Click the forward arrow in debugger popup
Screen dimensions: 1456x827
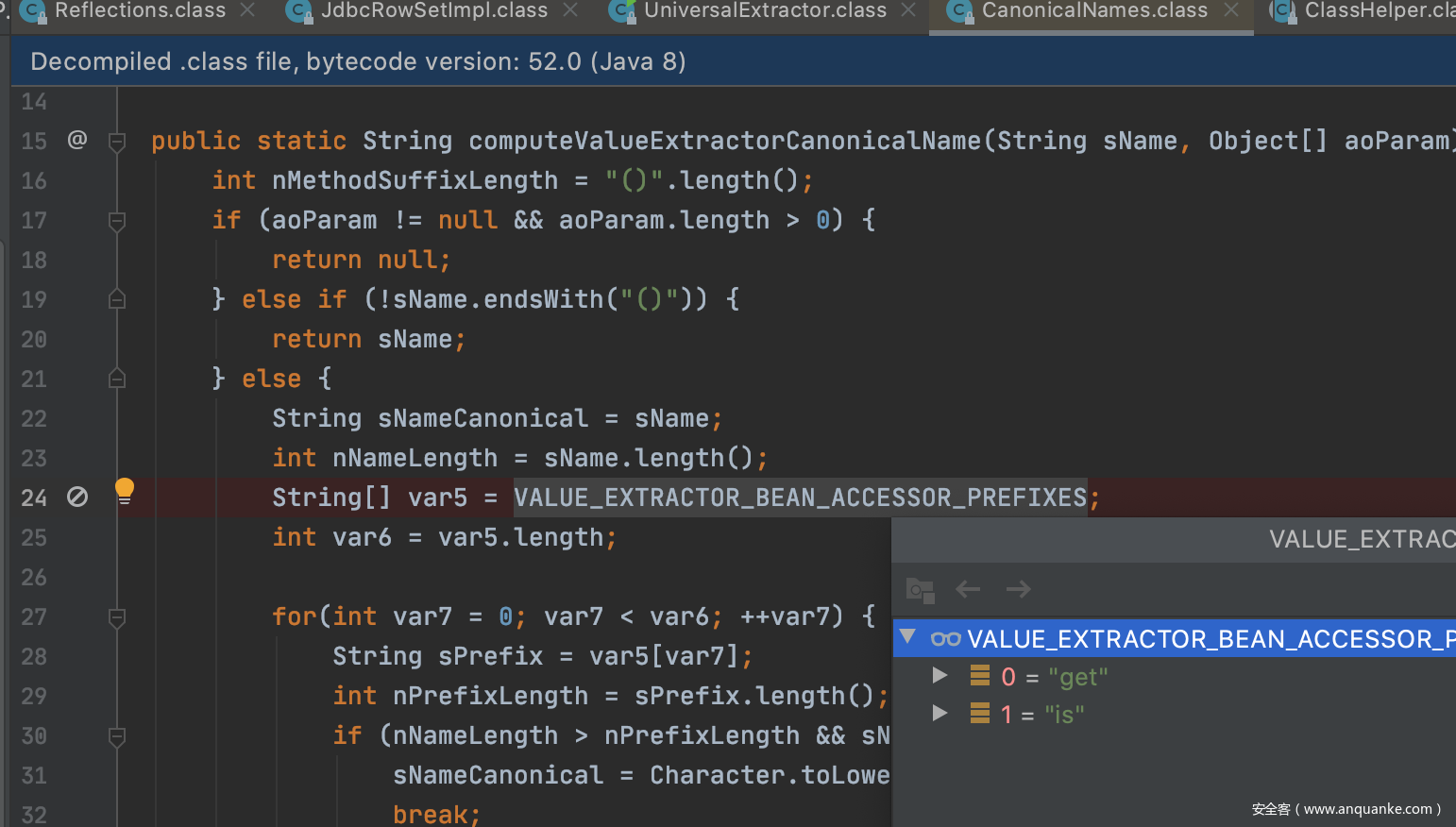[1018, 589]
